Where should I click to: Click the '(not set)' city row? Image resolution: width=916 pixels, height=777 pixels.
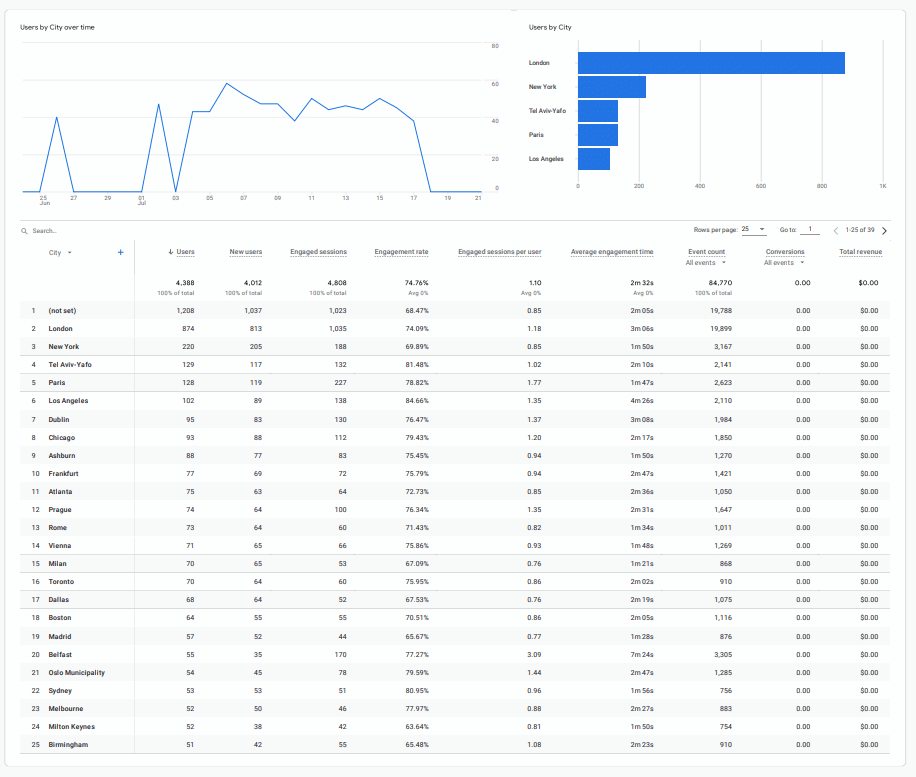click(62, 311)
